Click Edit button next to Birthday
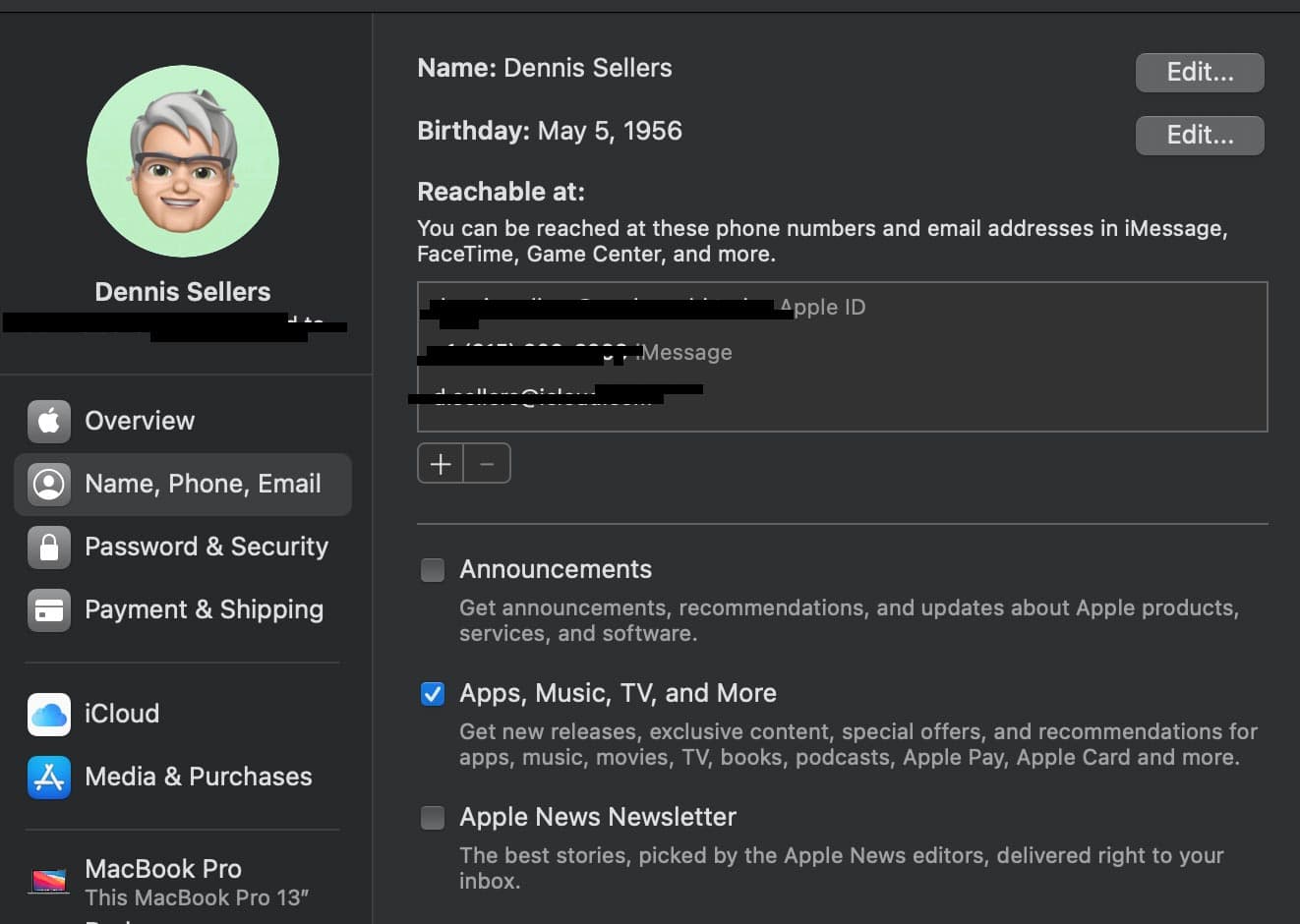Viewport: 1300px width, 924px height. pos(1199,136)
